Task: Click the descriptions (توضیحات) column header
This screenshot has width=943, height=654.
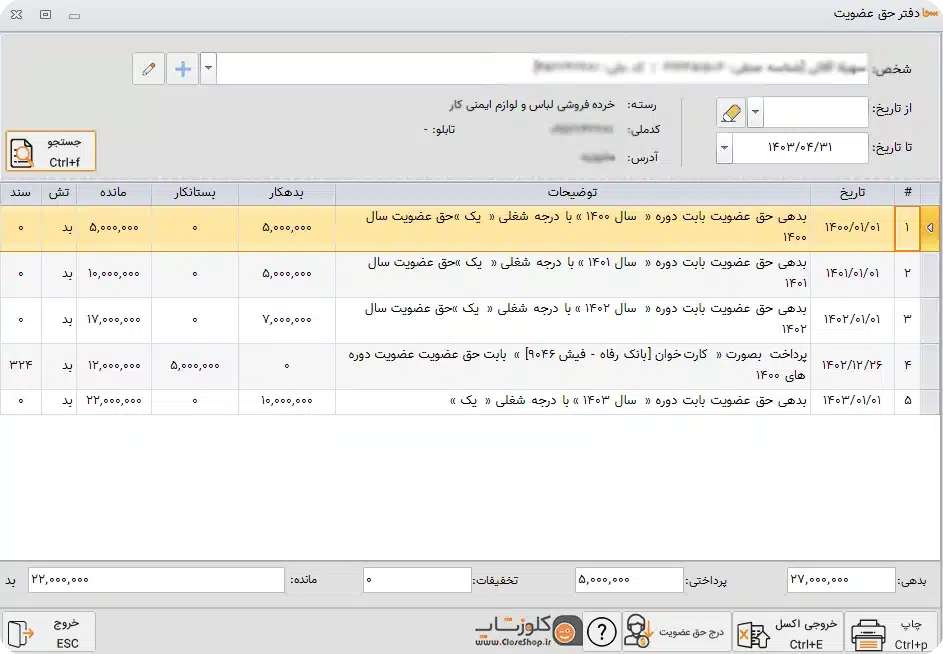Action: click(573, 193)
